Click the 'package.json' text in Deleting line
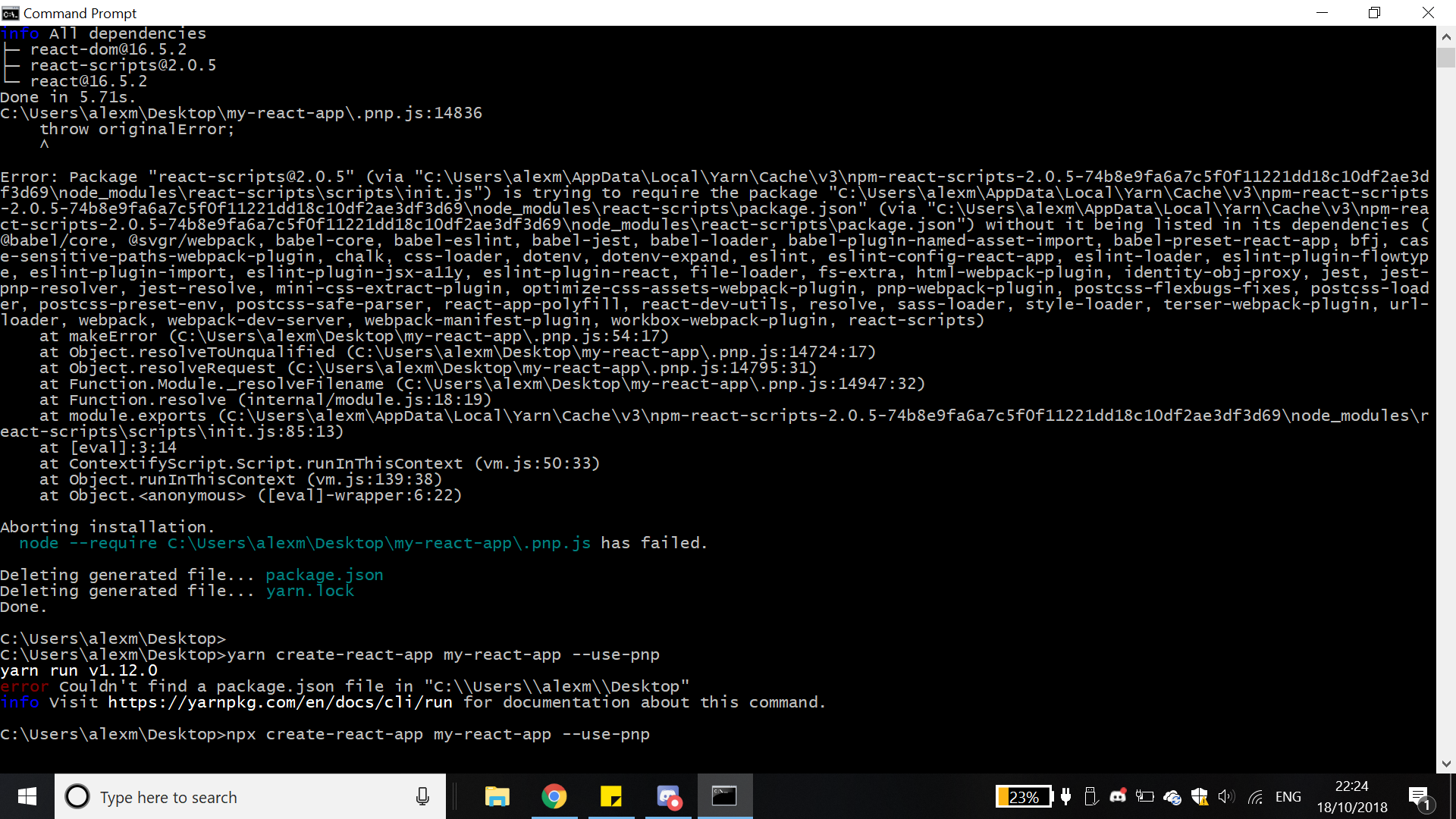 click(325, 575)
